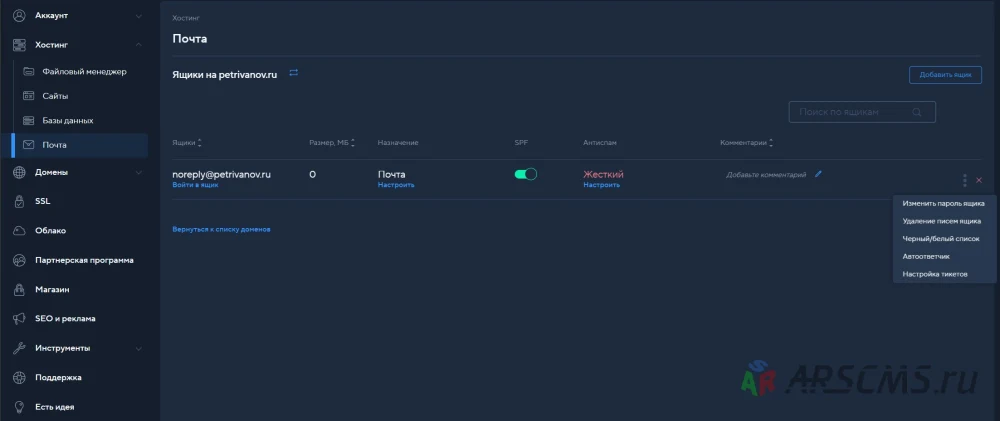Screen dimensions: 1000x421
Task: Click the Партнерская программа icon
Action: pos(19,260)
